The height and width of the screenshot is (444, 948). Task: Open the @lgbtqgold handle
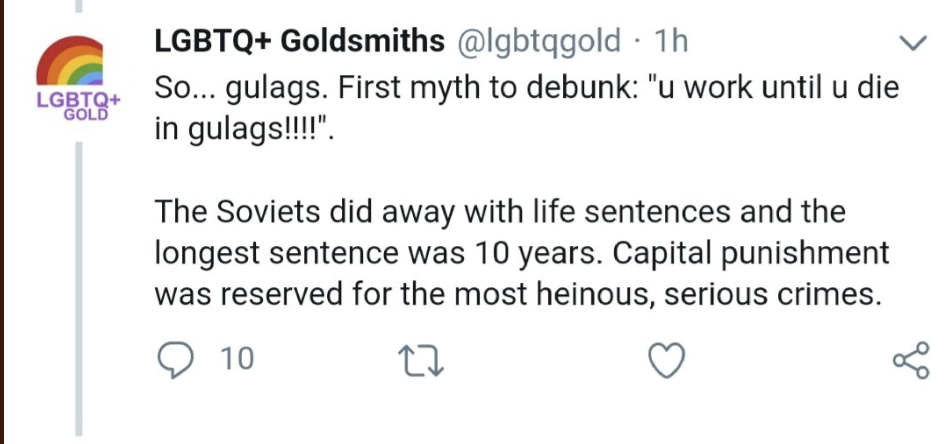point(539,42)
